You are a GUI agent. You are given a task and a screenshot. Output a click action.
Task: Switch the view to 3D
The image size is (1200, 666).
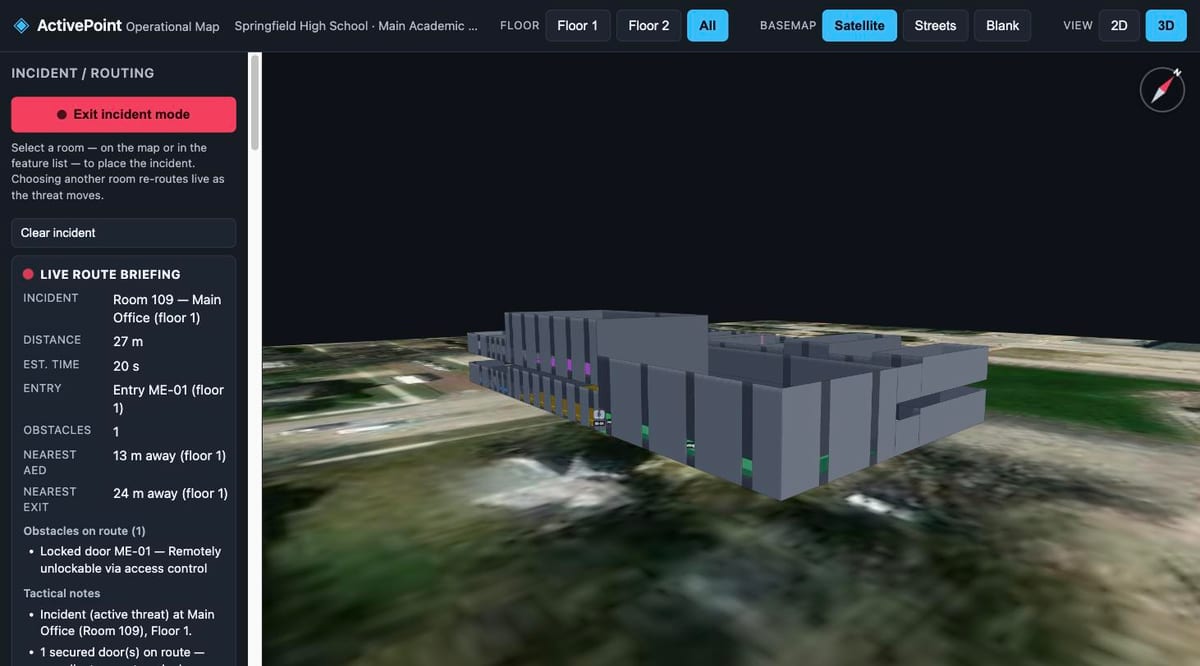click(x=1166, y=26)
